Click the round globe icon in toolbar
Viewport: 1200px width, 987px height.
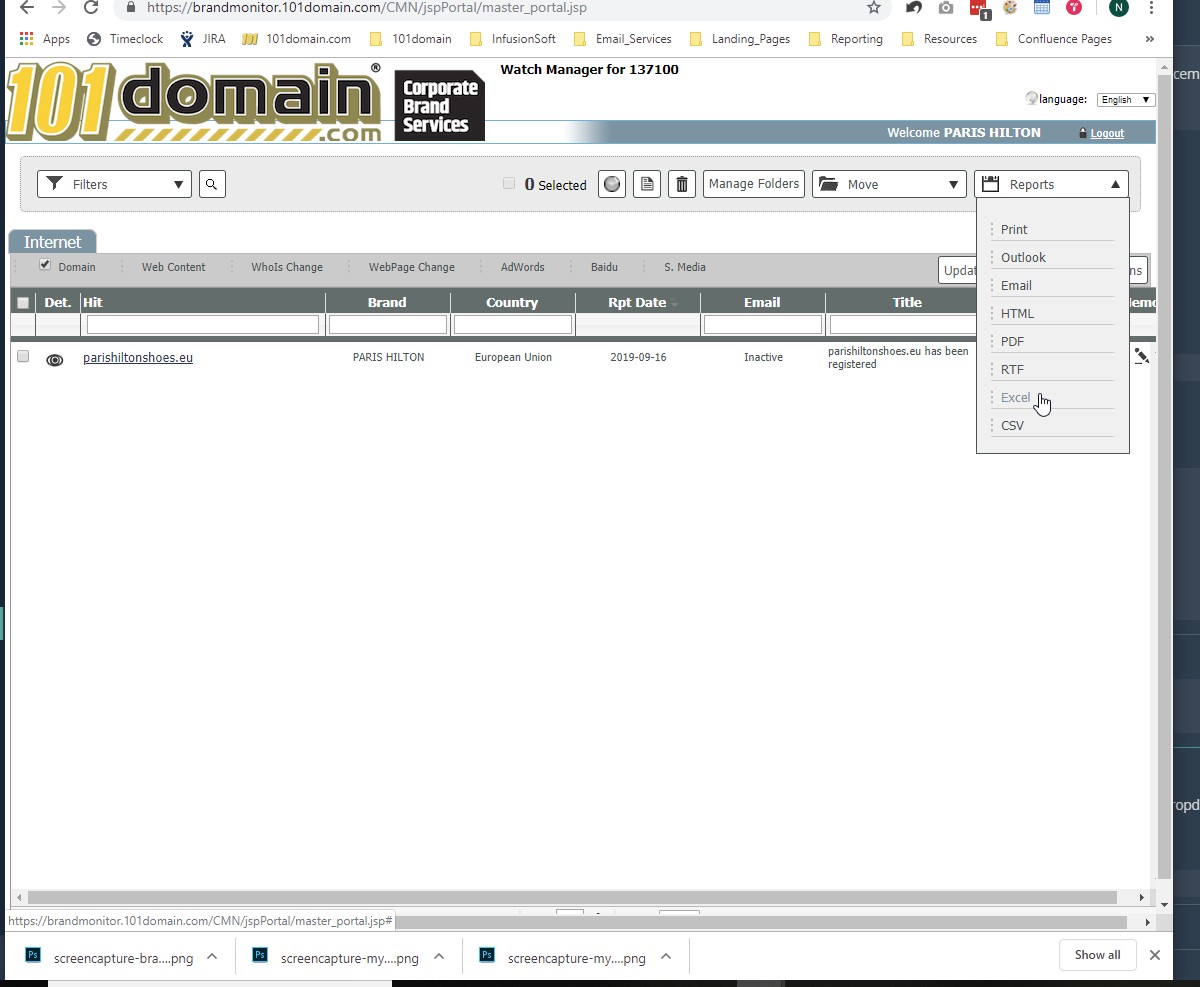[612, 184]
